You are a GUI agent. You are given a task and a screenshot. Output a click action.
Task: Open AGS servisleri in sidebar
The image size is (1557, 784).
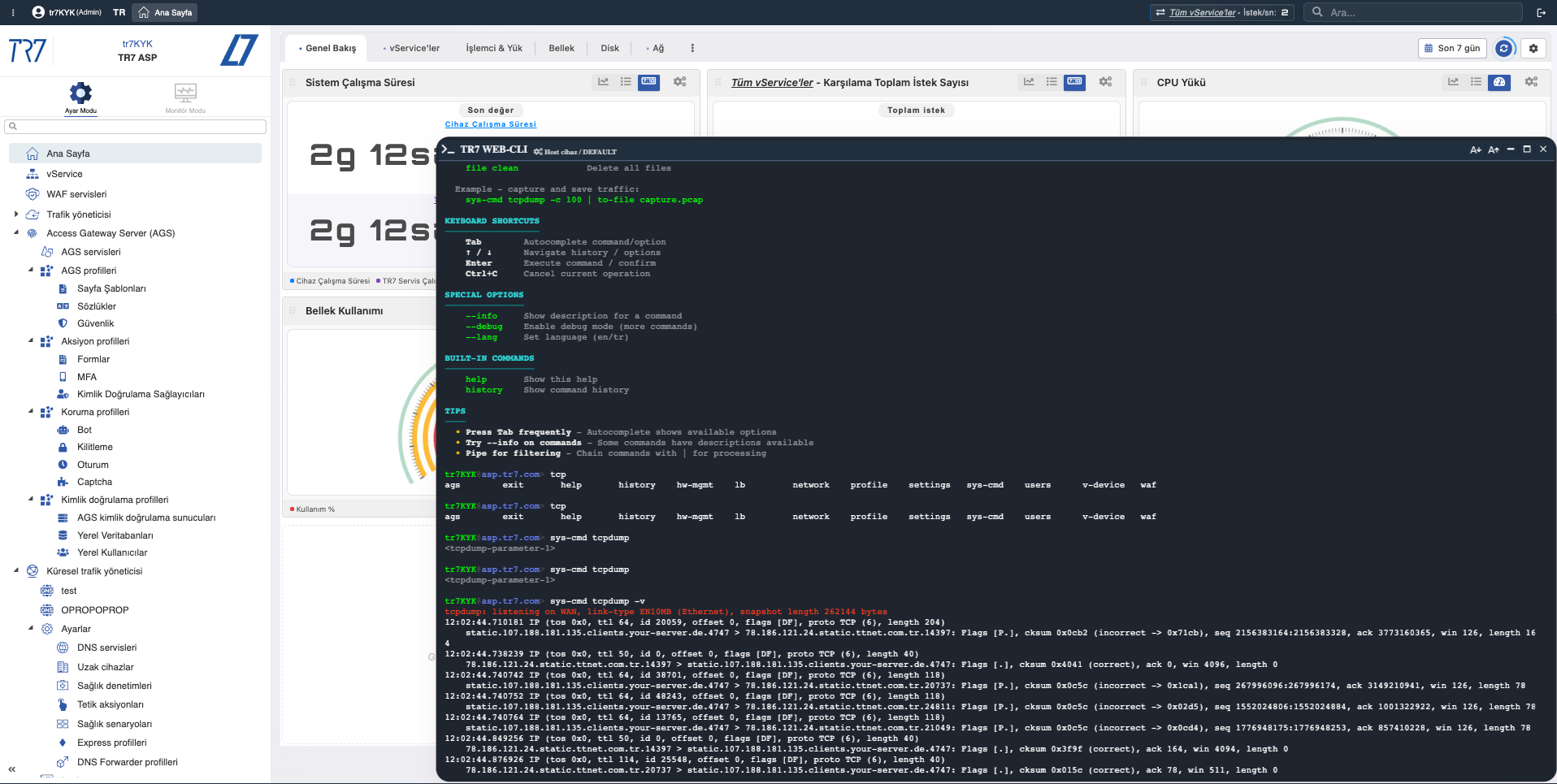[x=90, y=252]
